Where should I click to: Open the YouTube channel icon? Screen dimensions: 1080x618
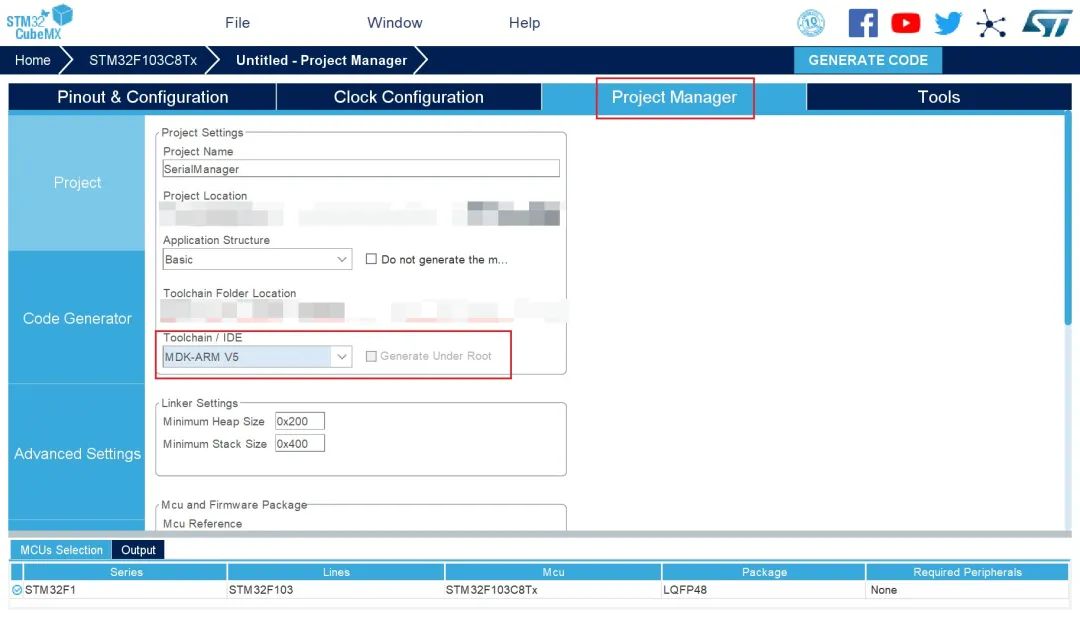click(x=906, y=23)
